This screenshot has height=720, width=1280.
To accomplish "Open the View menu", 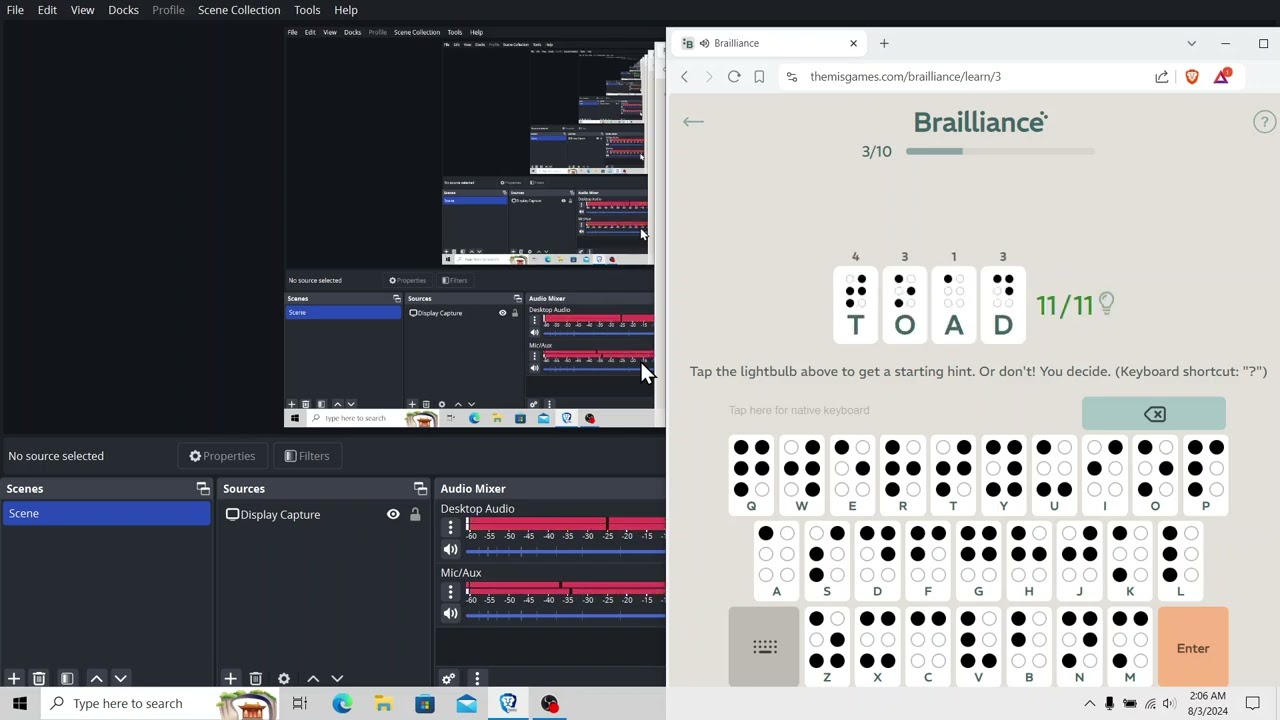I will tap(82, 10).
